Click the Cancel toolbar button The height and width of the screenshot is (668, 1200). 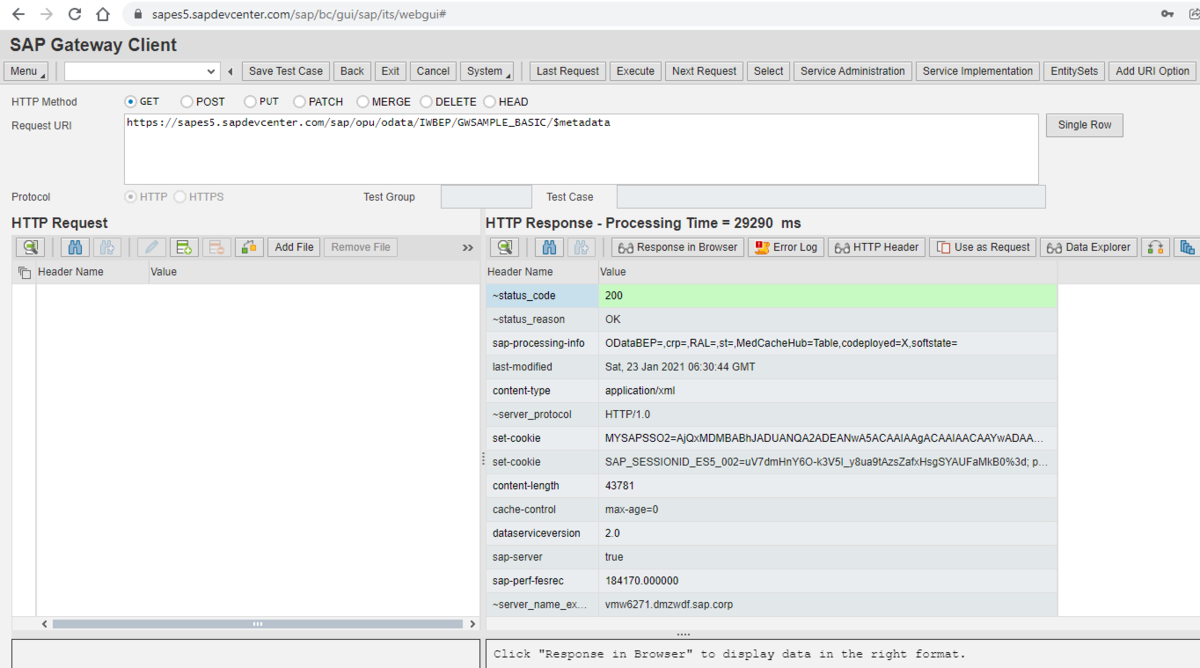[x=433, y=71]
